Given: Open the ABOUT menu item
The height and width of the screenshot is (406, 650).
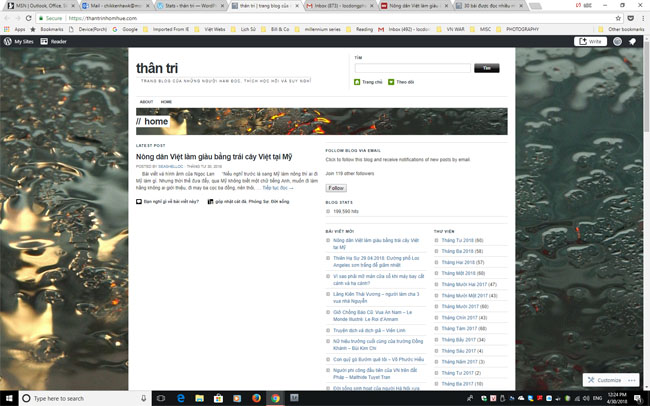Looking at the screenshot, I should [146, 102].
